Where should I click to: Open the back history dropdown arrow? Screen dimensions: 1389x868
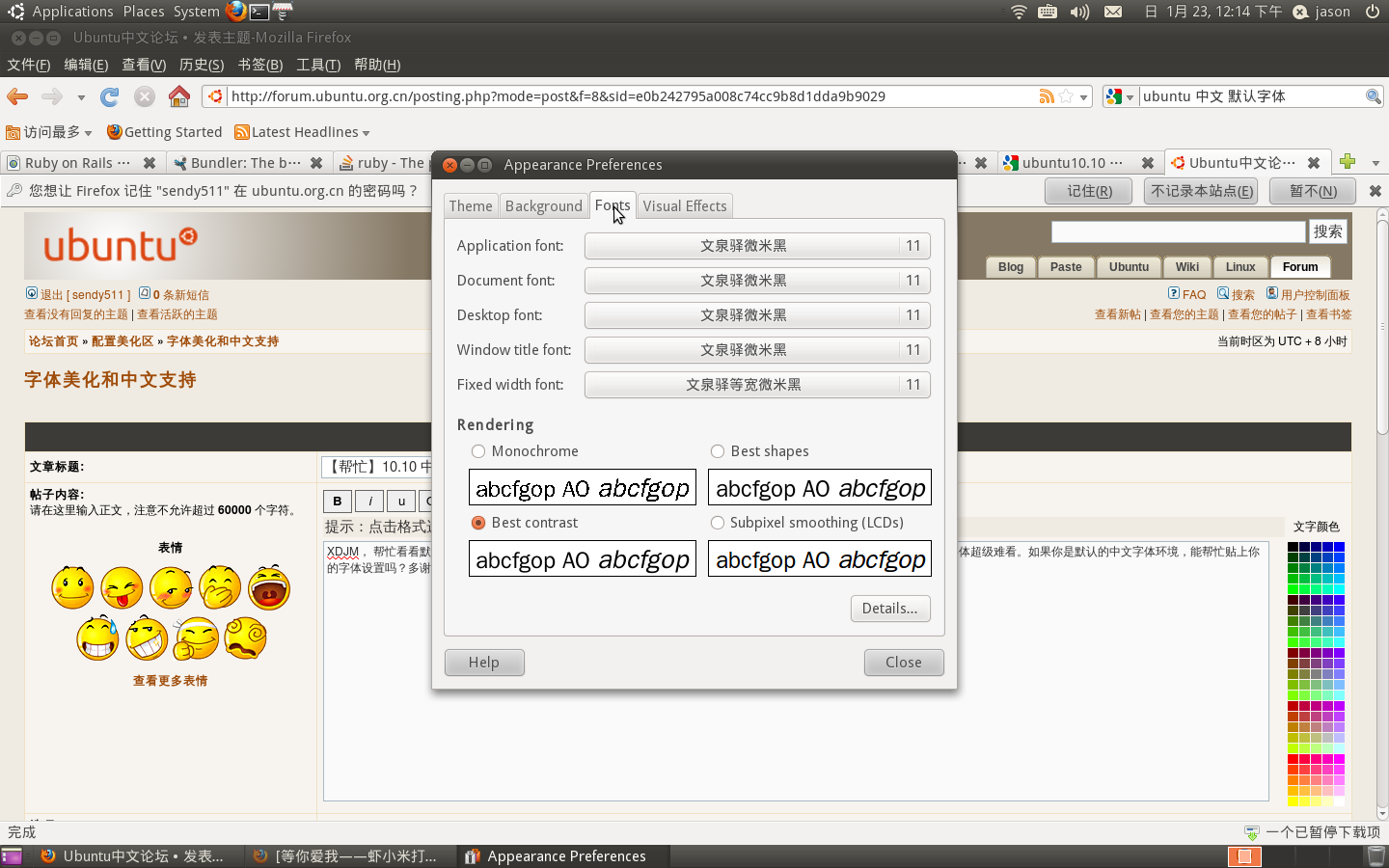click(81, 97)
